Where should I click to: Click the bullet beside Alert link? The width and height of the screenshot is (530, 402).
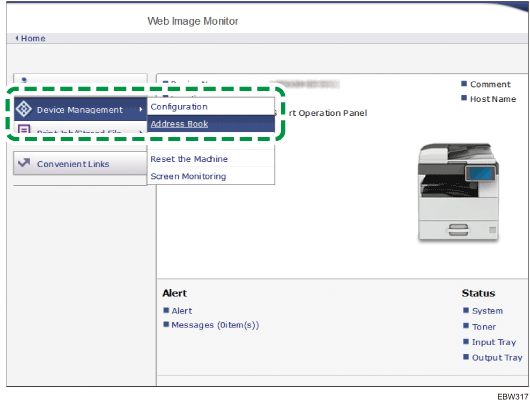click(x=166, y=310)
